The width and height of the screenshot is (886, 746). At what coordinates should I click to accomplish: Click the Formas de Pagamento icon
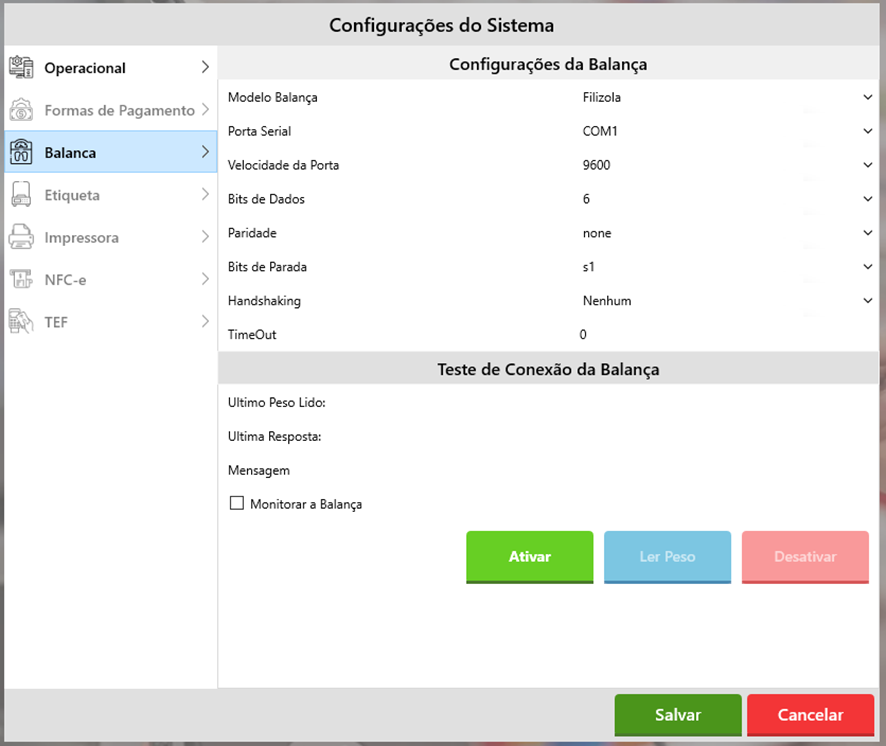[x=21, y=110]
